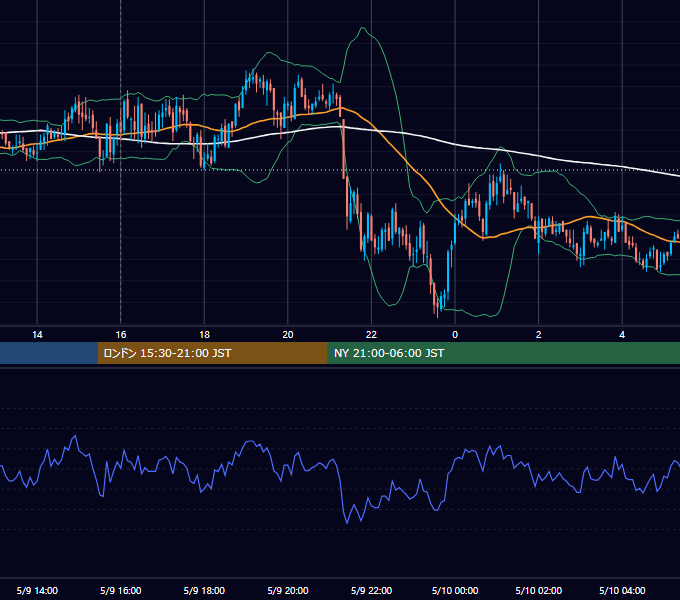This screenshot has height=600, width=680.
Task: Click the 5/9 20:00 date label
Action: (x=288, y=590)
